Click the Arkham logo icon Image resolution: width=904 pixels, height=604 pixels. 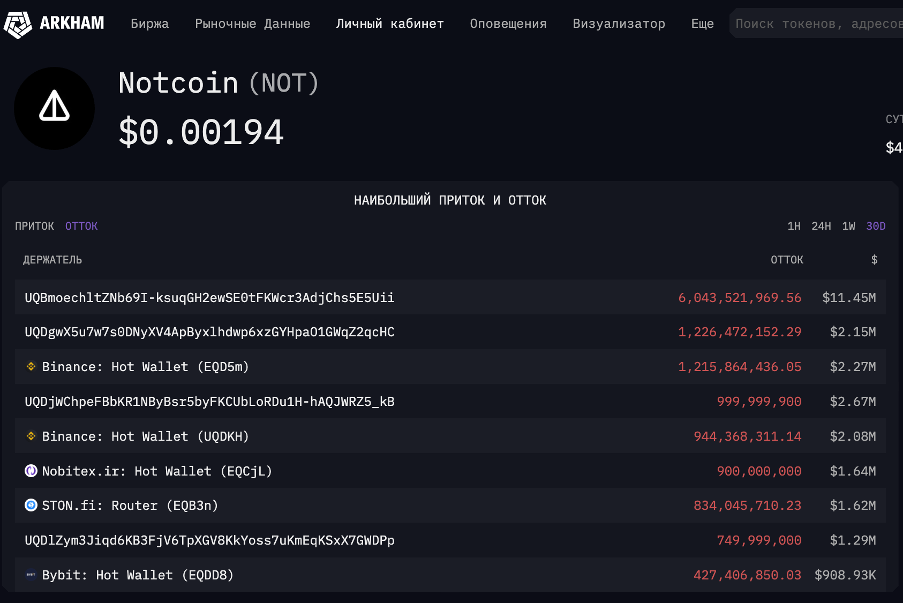(17, 24)
